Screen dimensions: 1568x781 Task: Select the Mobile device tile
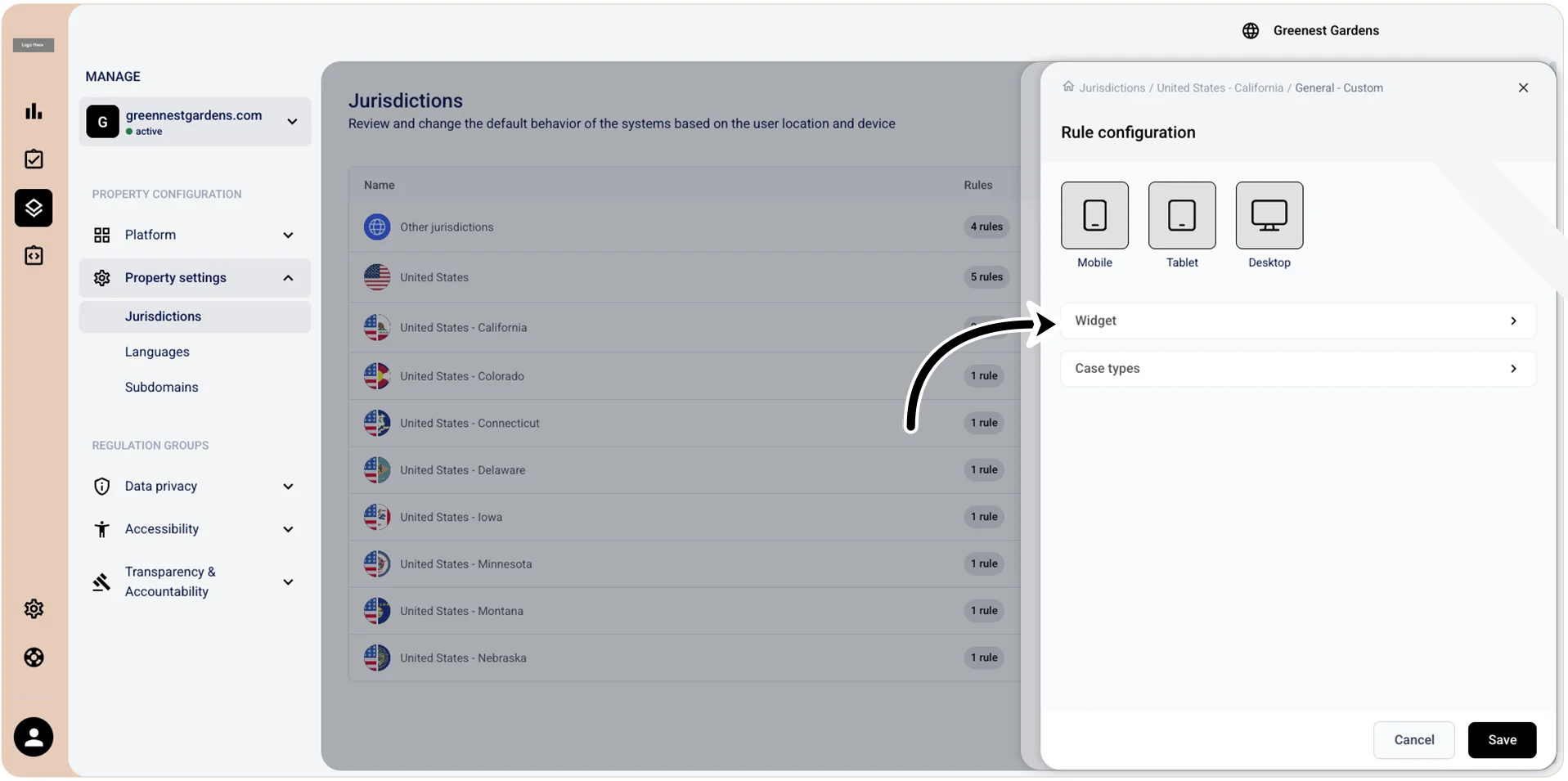[x=1094, y=215]
